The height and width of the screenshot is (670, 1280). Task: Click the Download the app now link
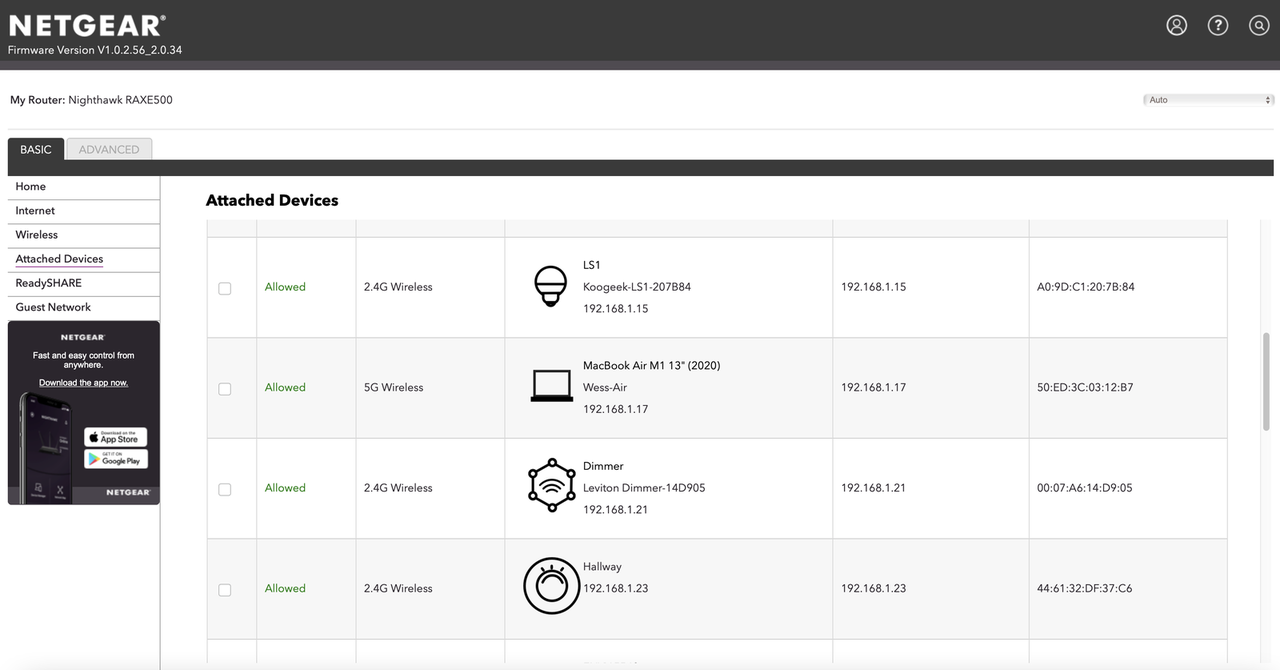tap(84, 383)
